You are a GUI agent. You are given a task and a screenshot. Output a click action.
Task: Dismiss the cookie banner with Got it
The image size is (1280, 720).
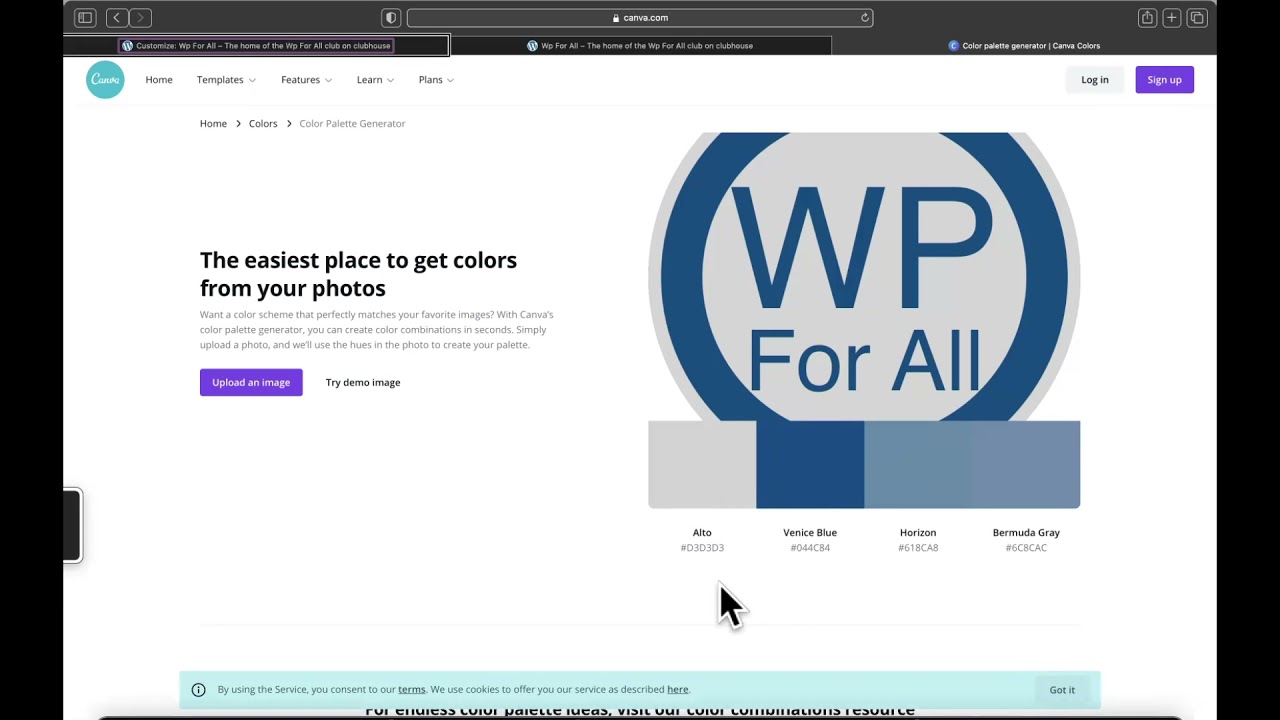pos(1062,689)
